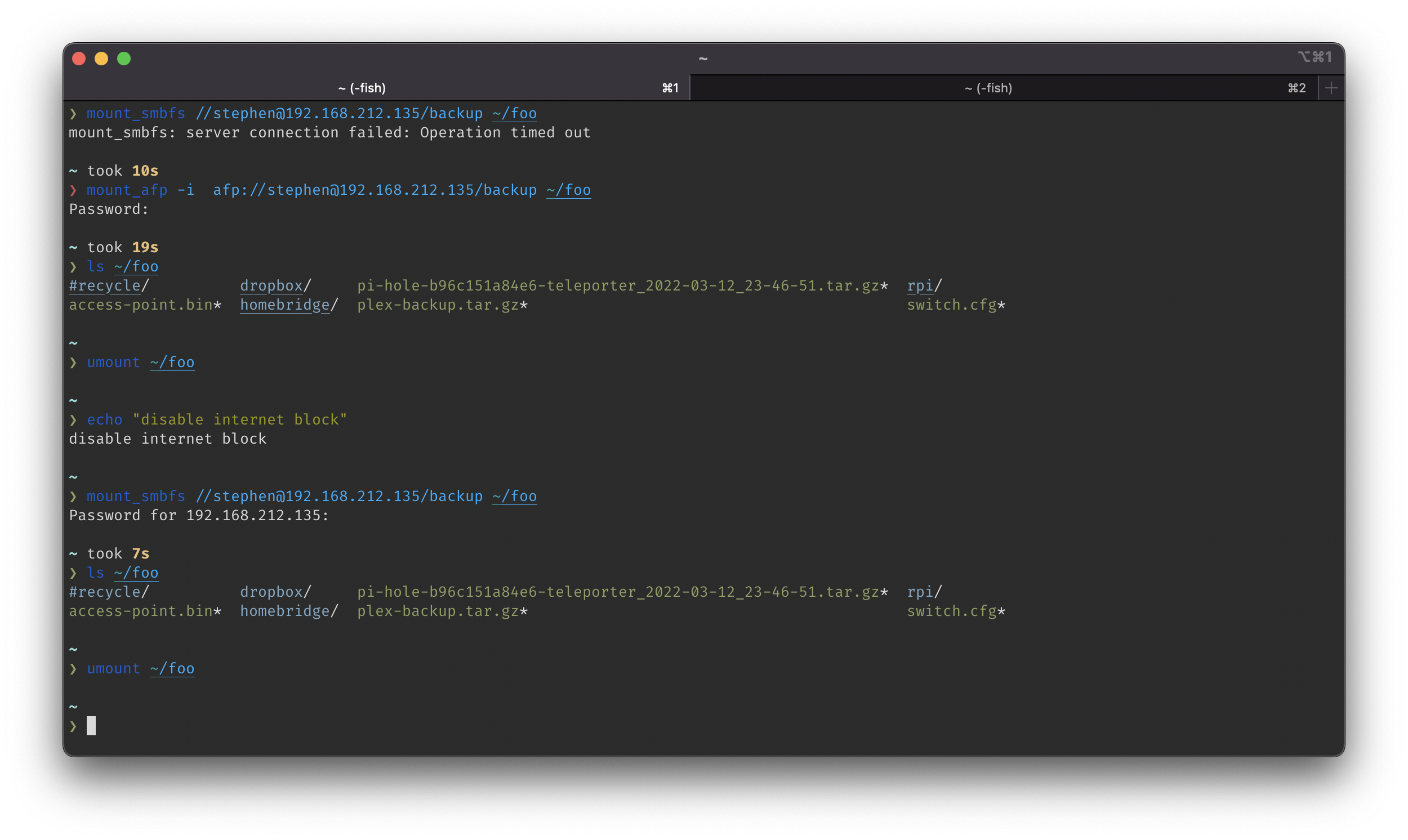Click the underlined rpi folder link

[x=919, y=285]
